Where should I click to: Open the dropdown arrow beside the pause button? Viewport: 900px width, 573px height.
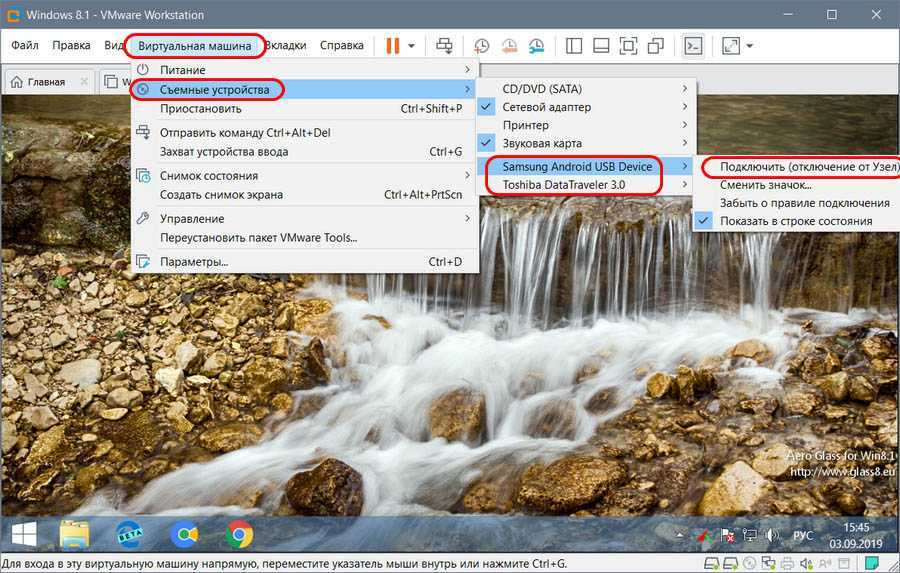411,46
